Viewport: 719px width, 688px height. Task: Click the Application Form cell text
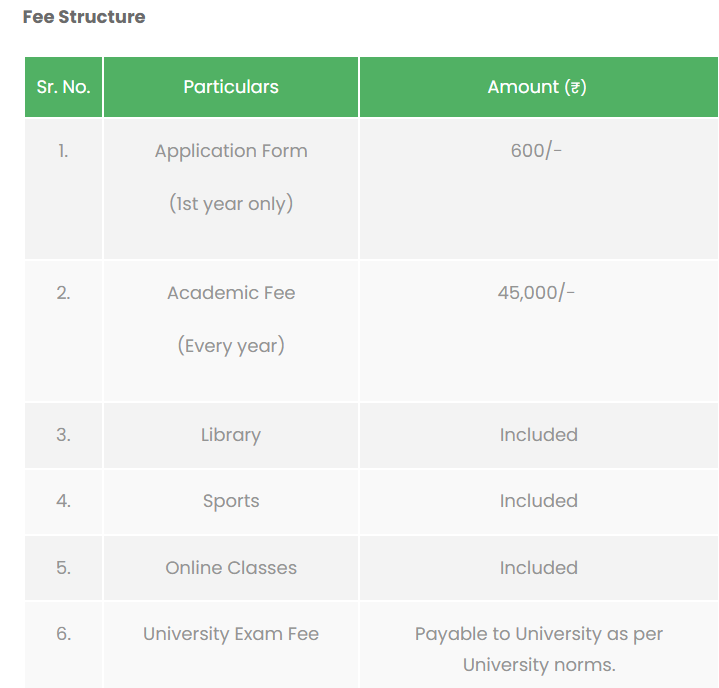click(x=231, y=151)
